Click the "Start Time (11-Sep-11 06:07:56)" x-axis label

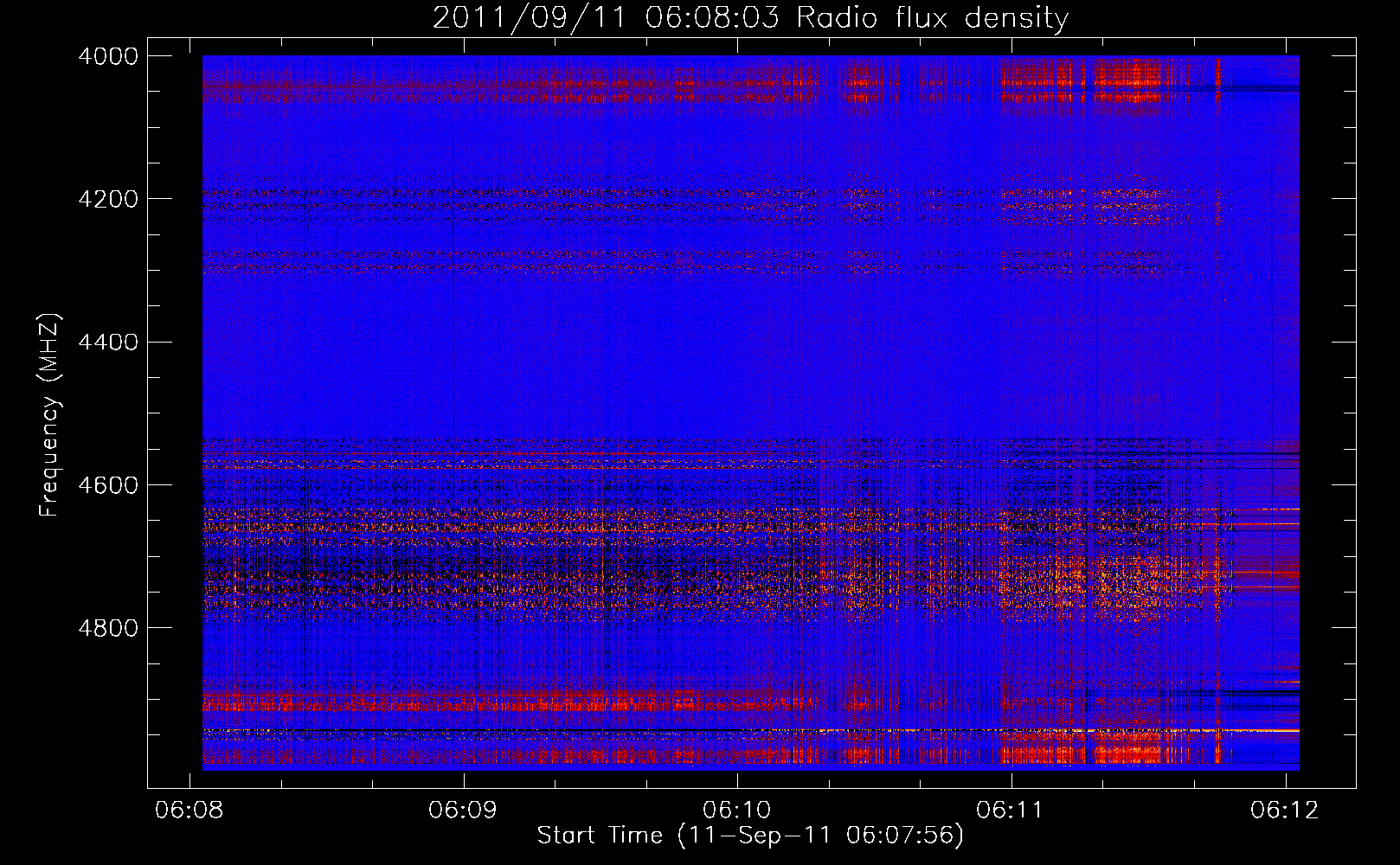click(x=750, y=836)
